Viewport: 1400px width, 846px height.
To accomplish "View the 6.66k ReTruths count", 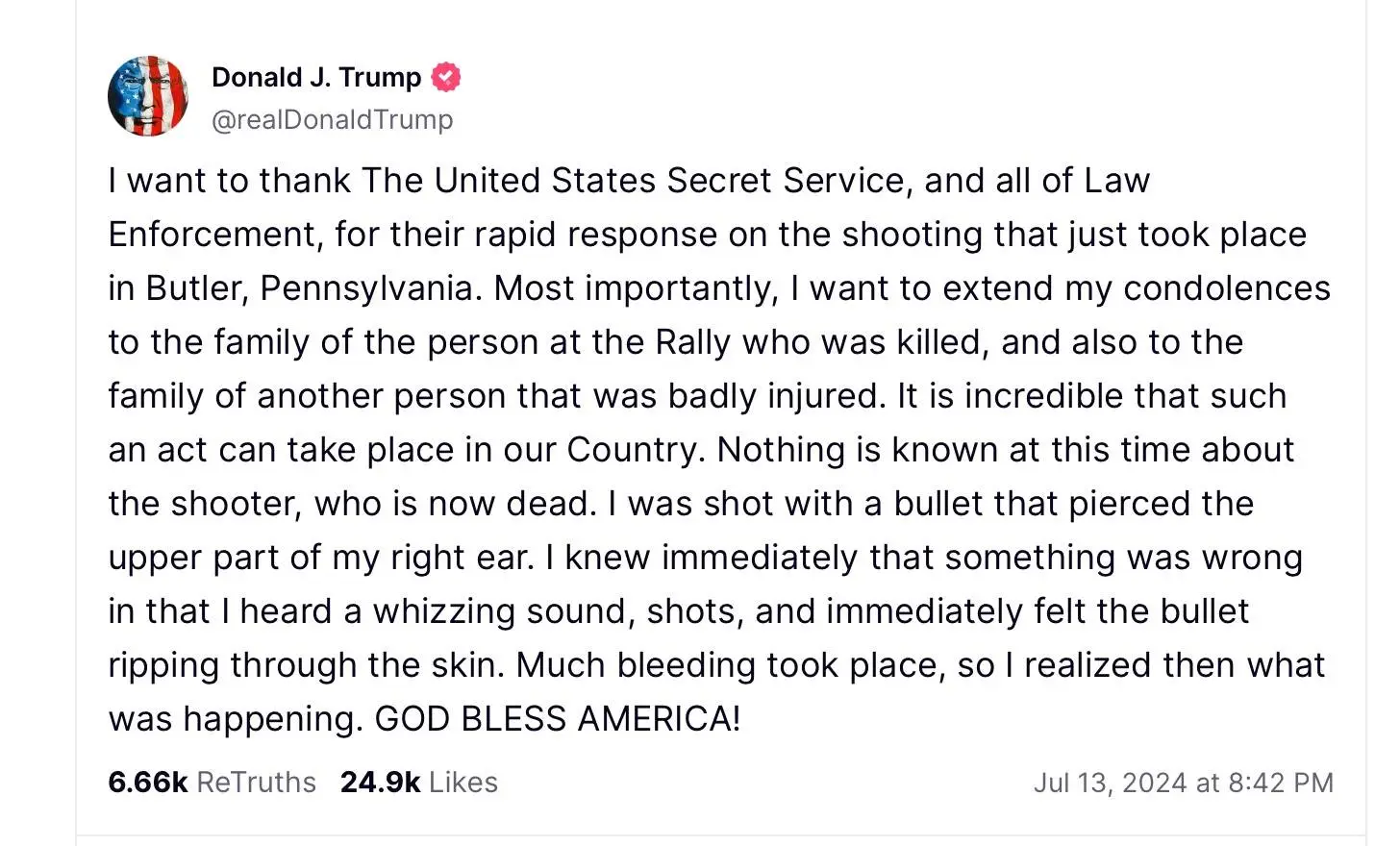I will point(147,782).
